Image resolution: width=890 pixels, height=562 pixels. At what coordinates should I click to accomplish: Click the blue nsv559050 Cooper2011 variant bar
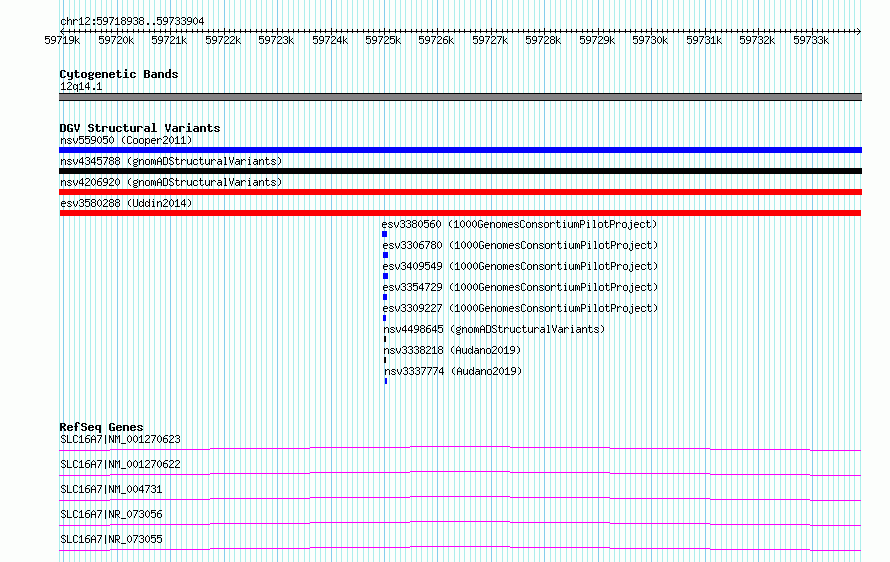tap(460, 150)
